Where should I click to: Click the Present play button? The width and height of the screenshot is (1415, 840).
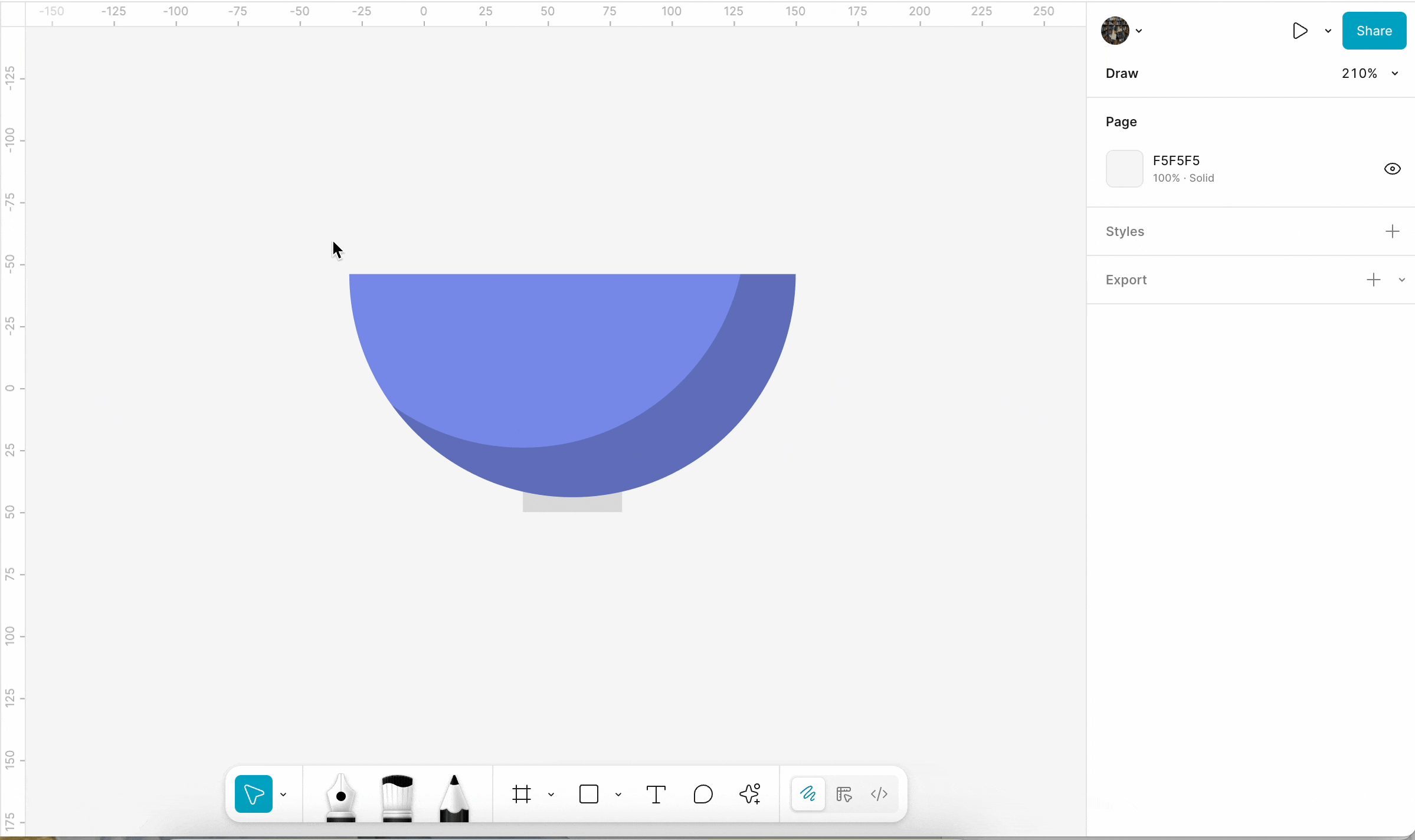[1300, 31]
